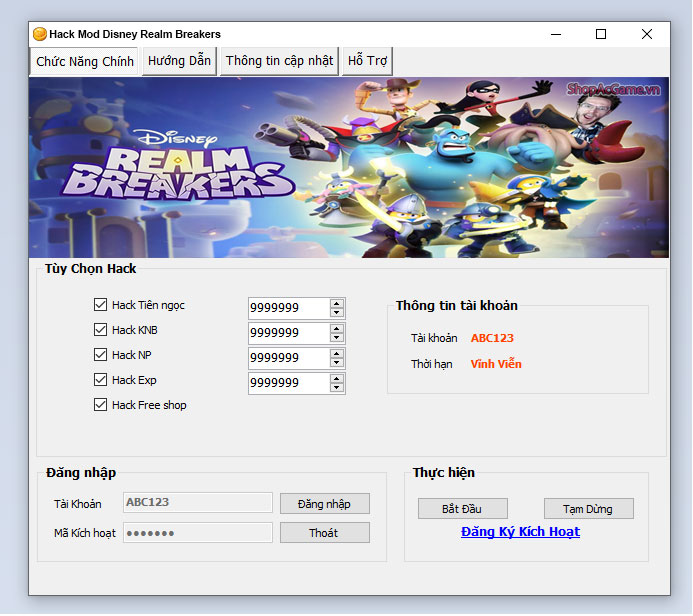Click the Đăng nhập button
The width and height of the screenshot is (693, 616).
[325, 504]
